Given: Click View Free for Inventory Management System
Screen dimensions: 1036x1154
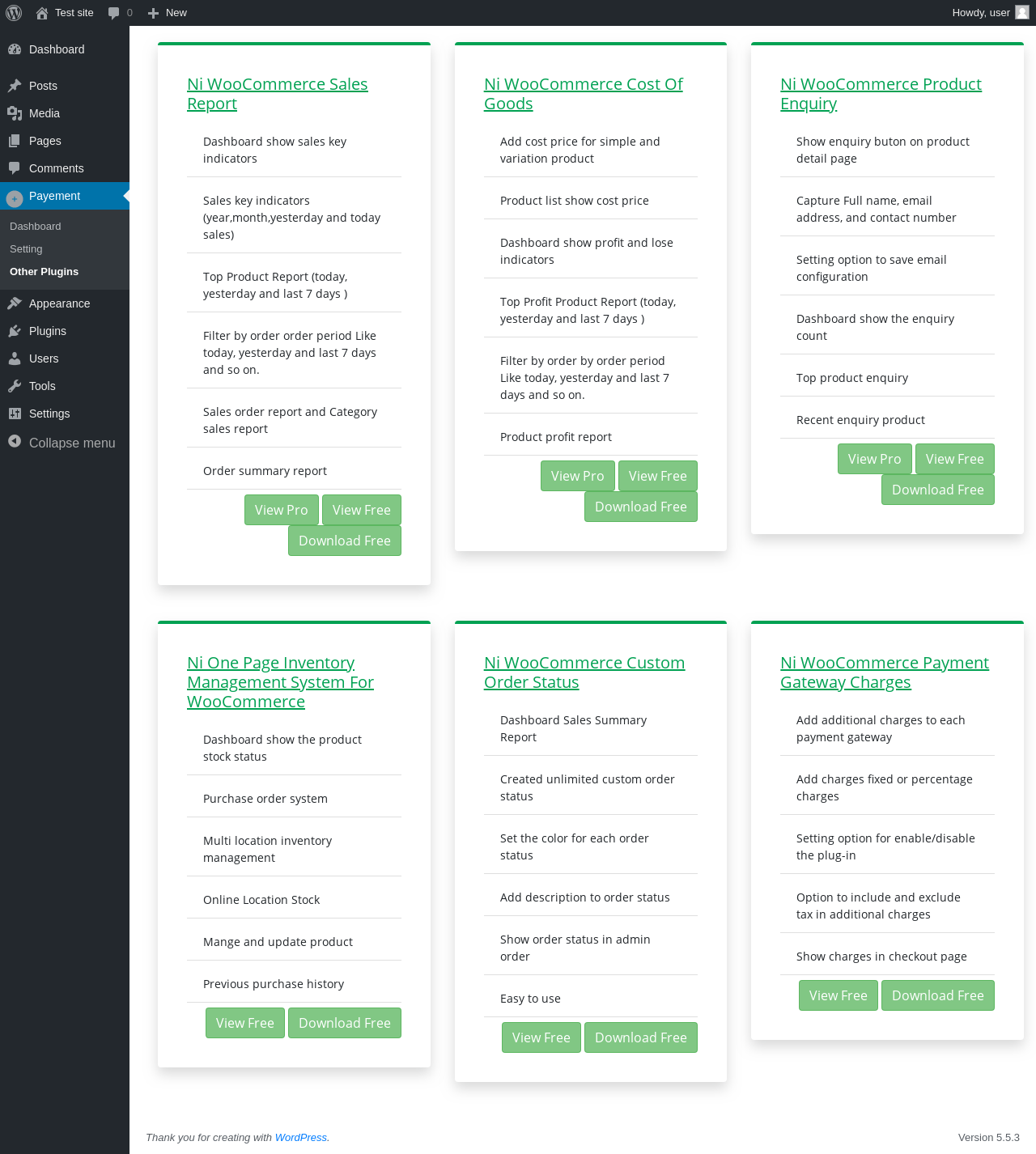Looking at the screenshot, I should (245, 1023).
